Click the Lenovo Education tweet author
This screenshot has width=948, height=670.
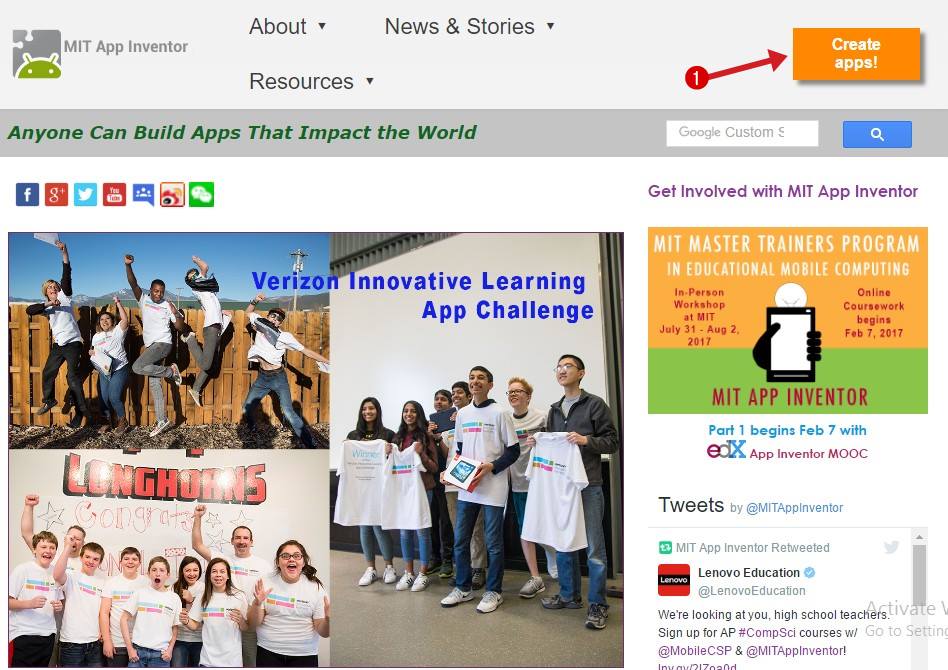point(748,573)
